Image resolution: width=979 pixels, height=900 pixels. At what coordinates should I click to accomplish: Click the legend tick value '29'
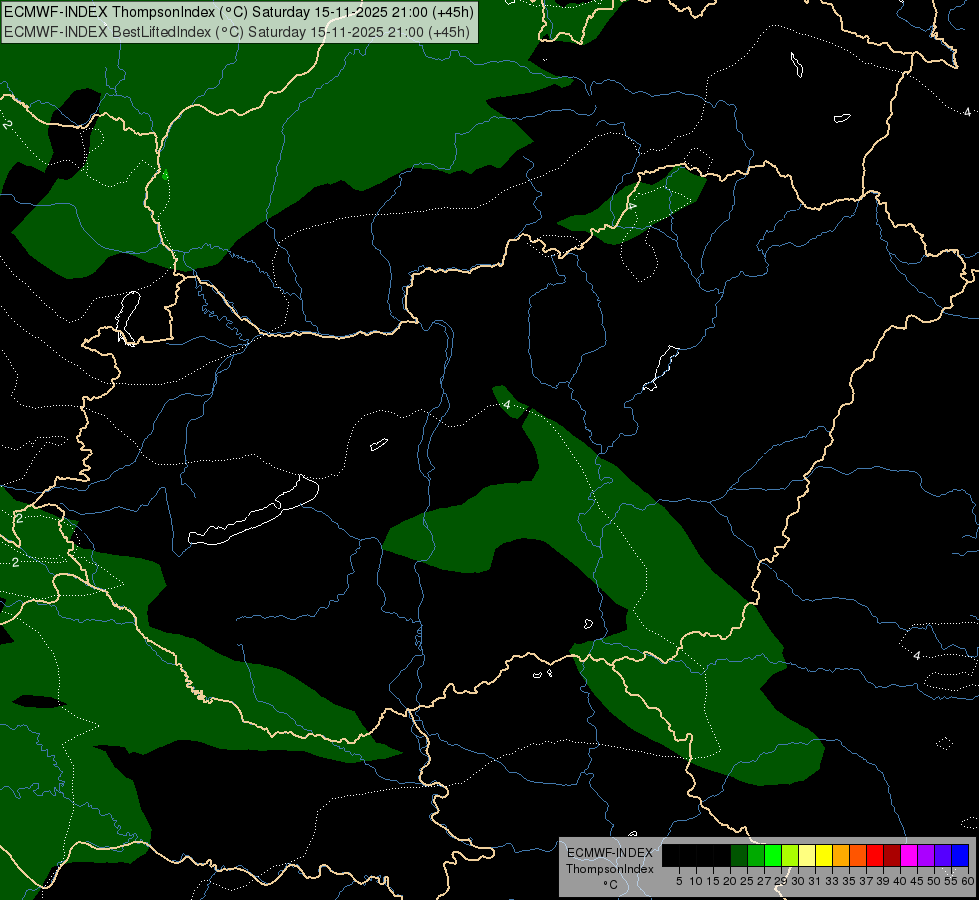click(781, 881)
